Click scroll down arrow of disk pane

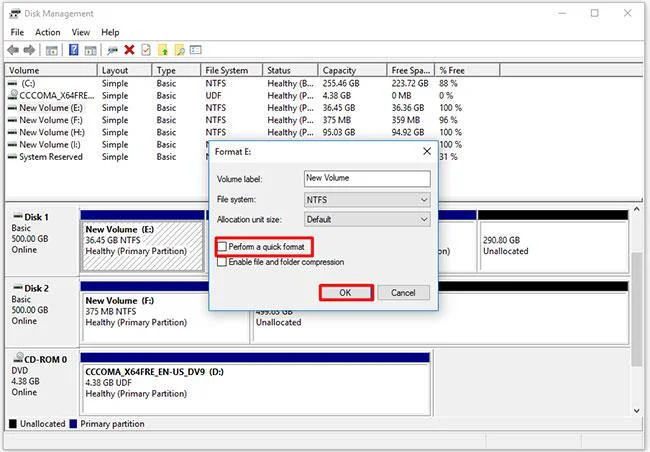[636, 411]
